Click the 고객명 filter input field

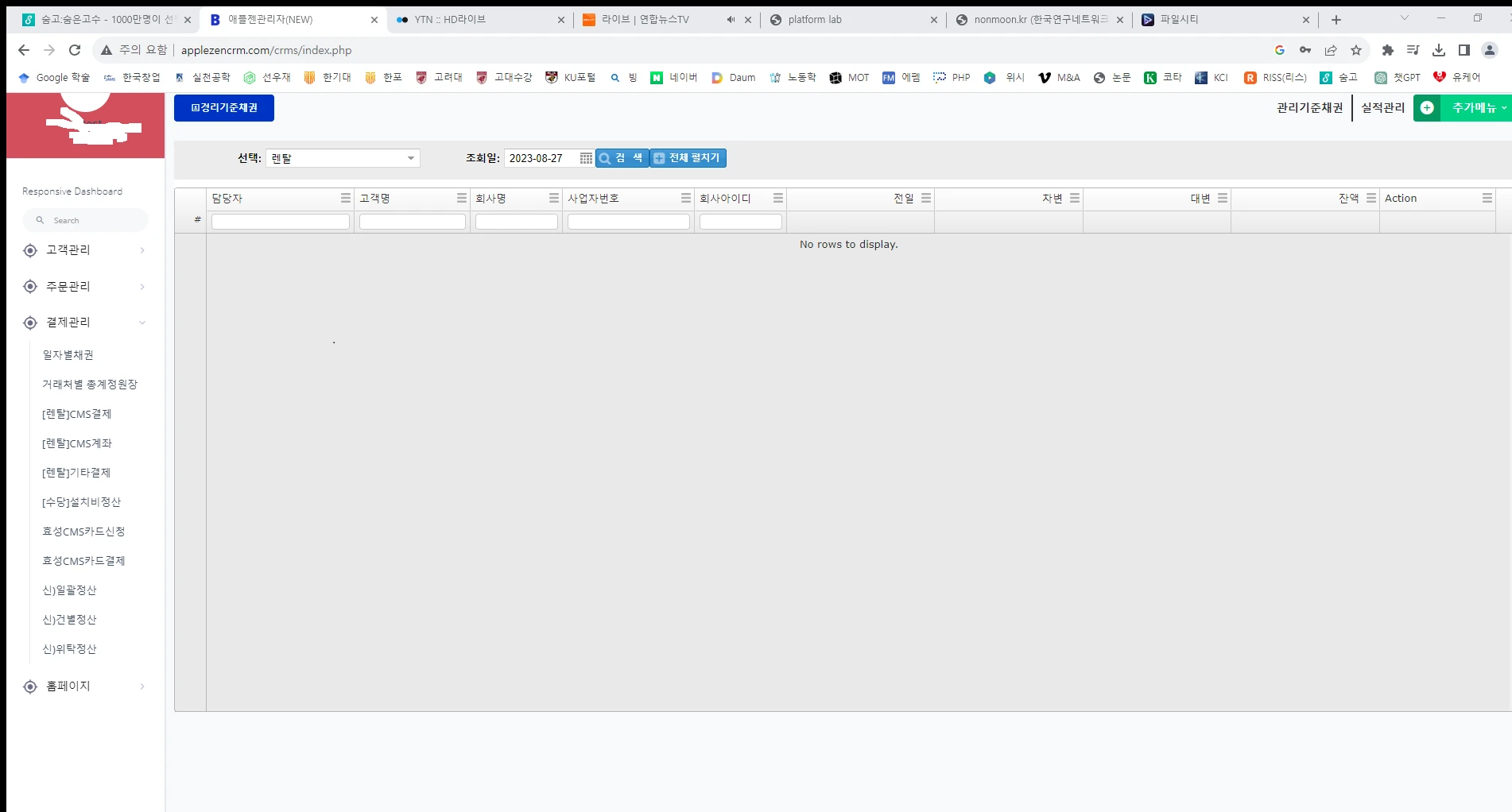413,222
